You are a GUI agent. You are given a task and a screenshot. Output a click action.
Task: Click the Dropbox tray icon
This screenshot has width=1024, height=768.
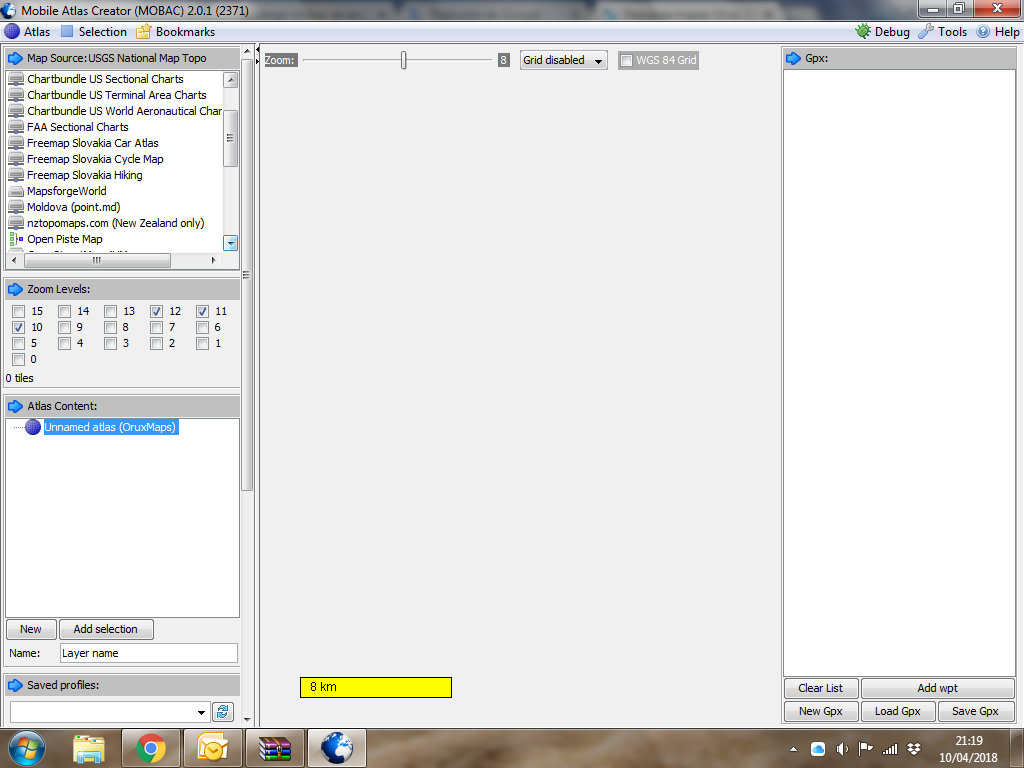pos(914,748)
